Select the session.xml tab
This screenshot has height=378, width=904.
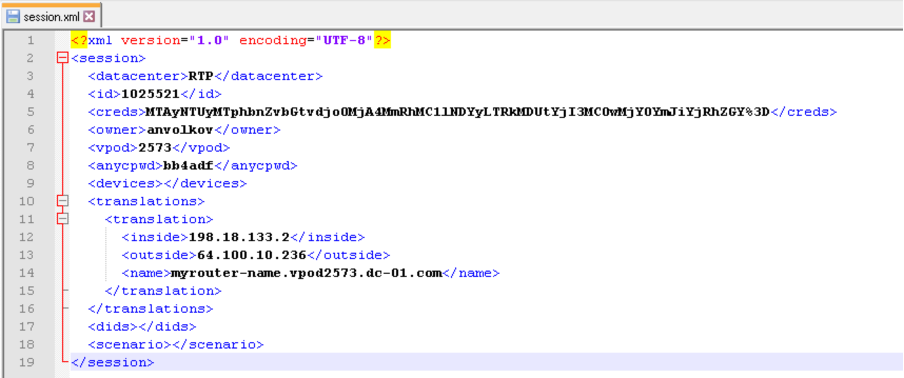[x=51, y=16]
